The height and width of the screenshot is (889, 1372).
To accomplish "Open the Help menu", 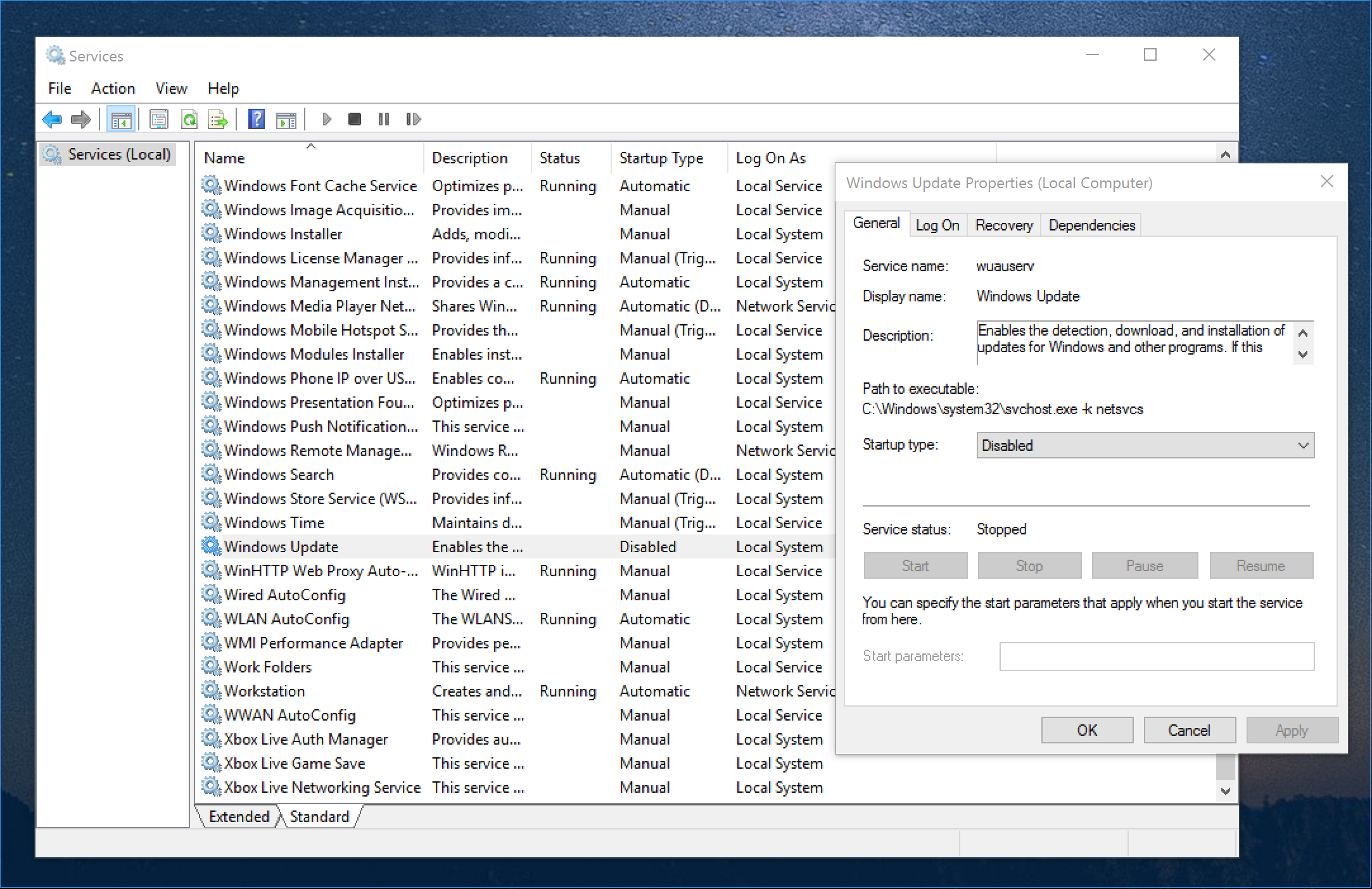I will point(223,88).
